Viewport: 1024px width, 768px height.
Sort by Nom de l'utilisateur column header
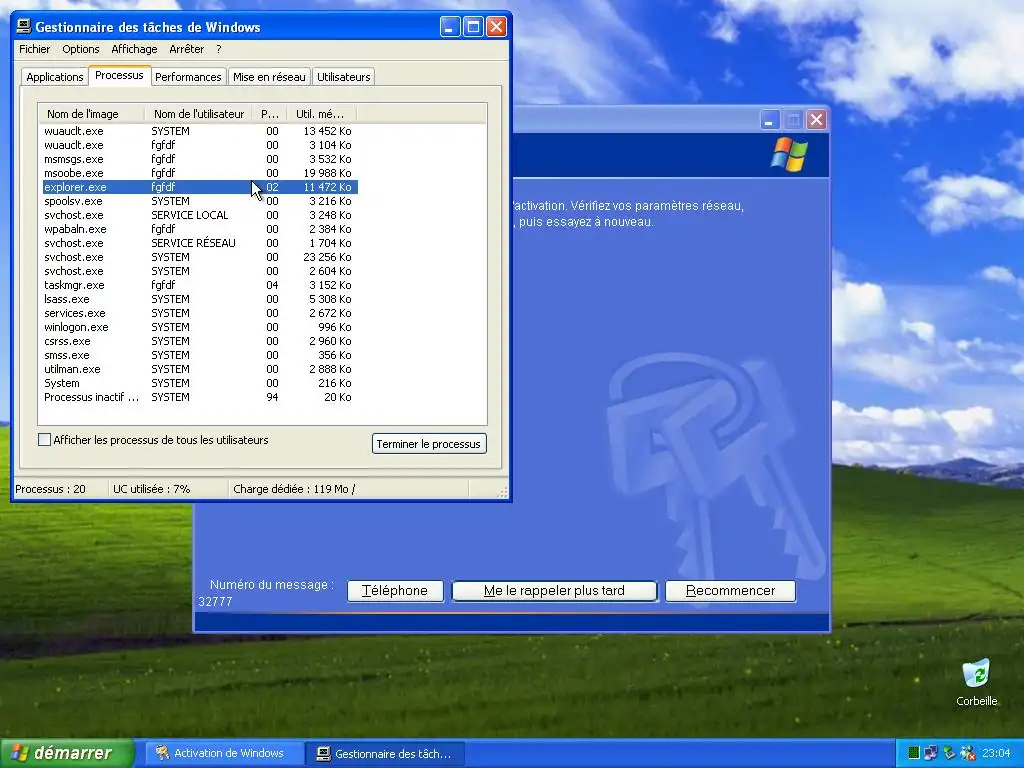pyautogui.click(x=199, y=114)
